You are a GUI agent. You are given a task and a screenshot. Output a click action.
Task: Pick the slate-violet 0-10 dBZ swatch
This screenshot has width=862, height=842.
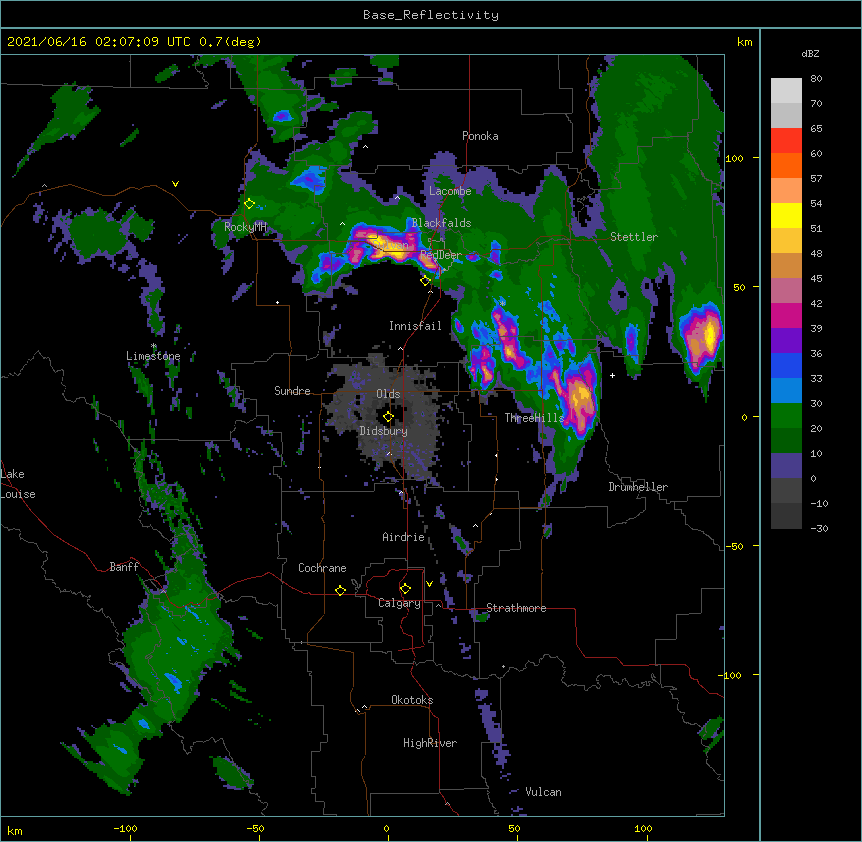click(x=786, y=466)
